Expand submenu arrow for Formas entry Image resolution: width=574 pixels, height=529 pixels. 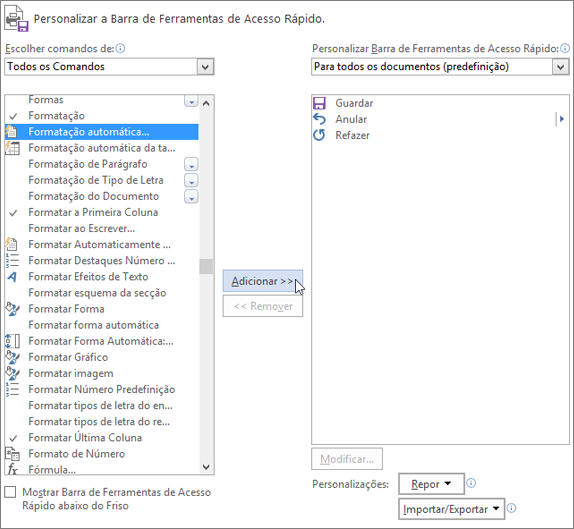coord(191,101)
